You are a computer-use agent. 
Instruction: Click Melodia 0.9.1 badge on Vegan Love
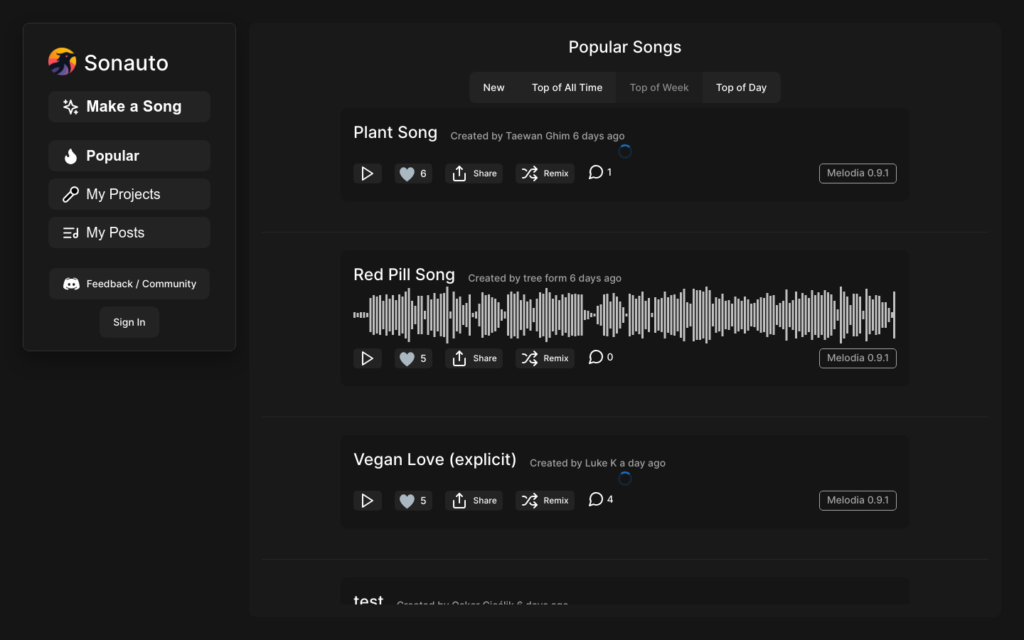pyautogui.click(x=857, y=501)
